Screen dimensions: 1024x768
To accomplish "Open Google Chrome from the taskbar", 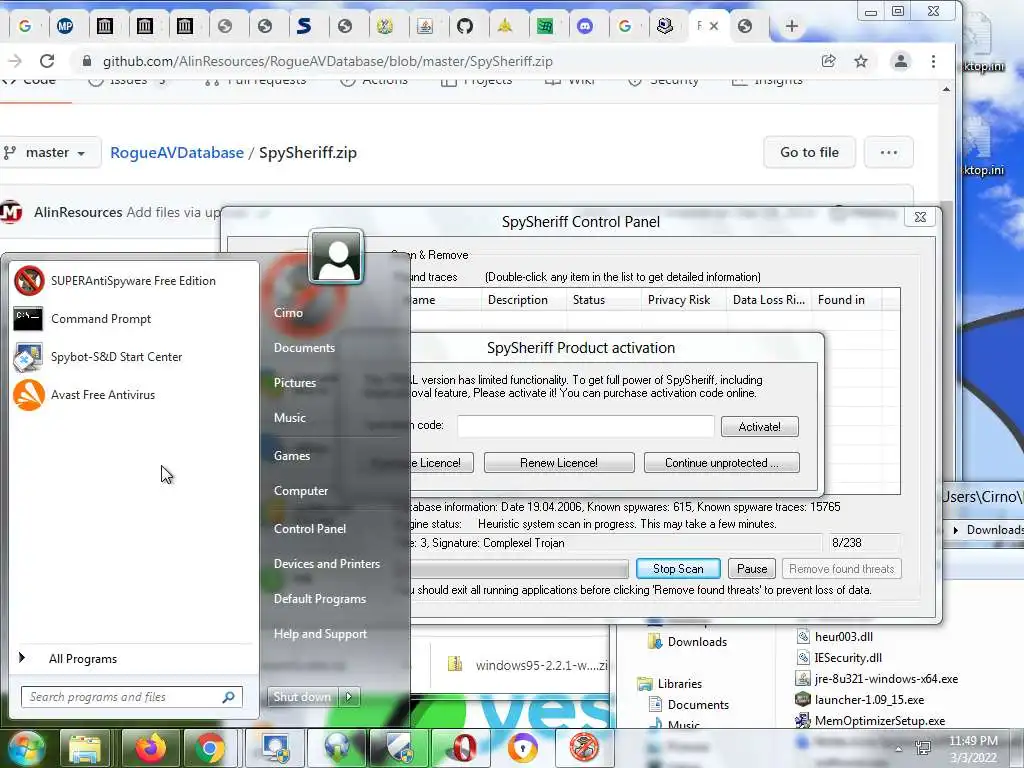I will point(210,748).
